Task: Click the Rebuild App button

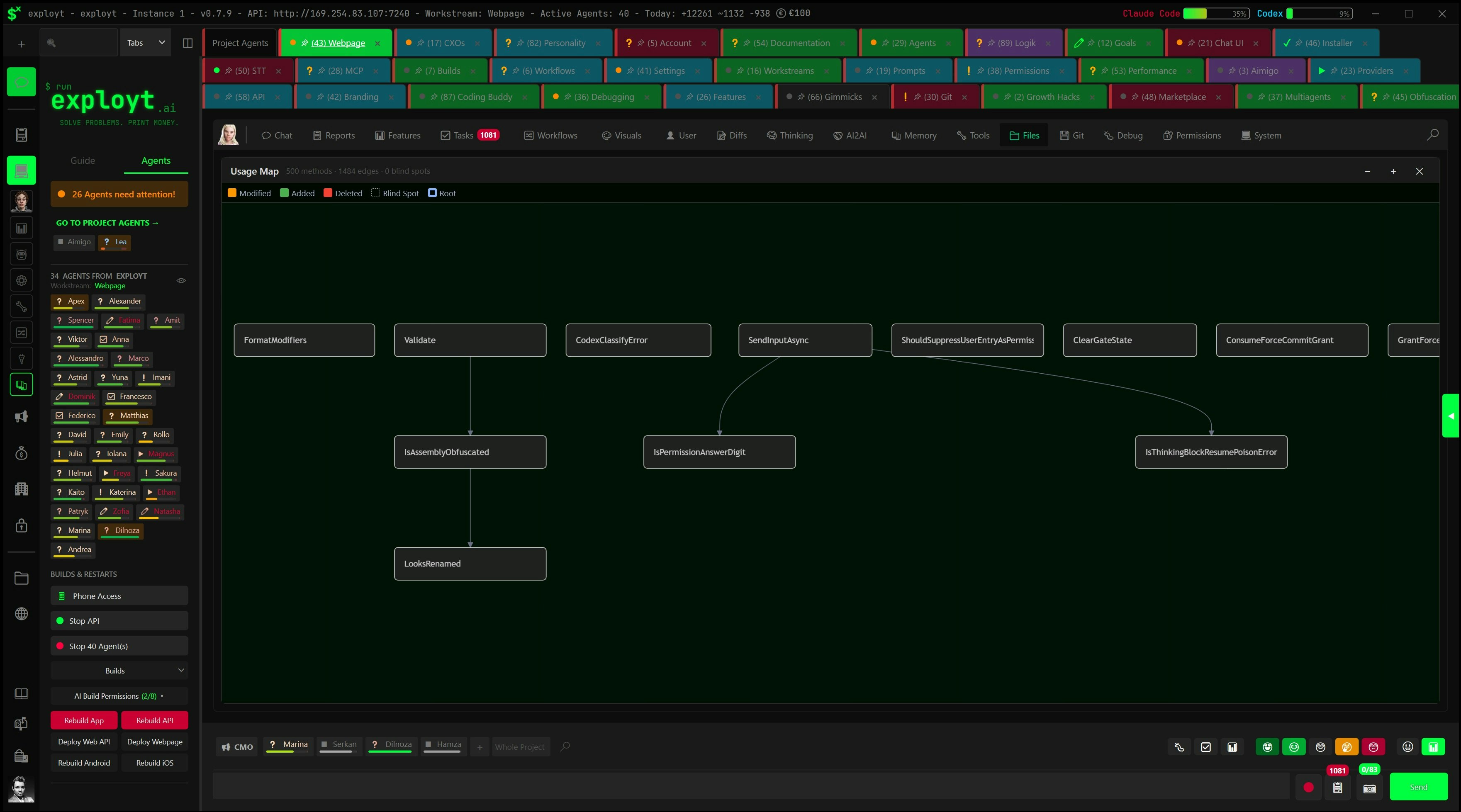Action: (84, 720)
